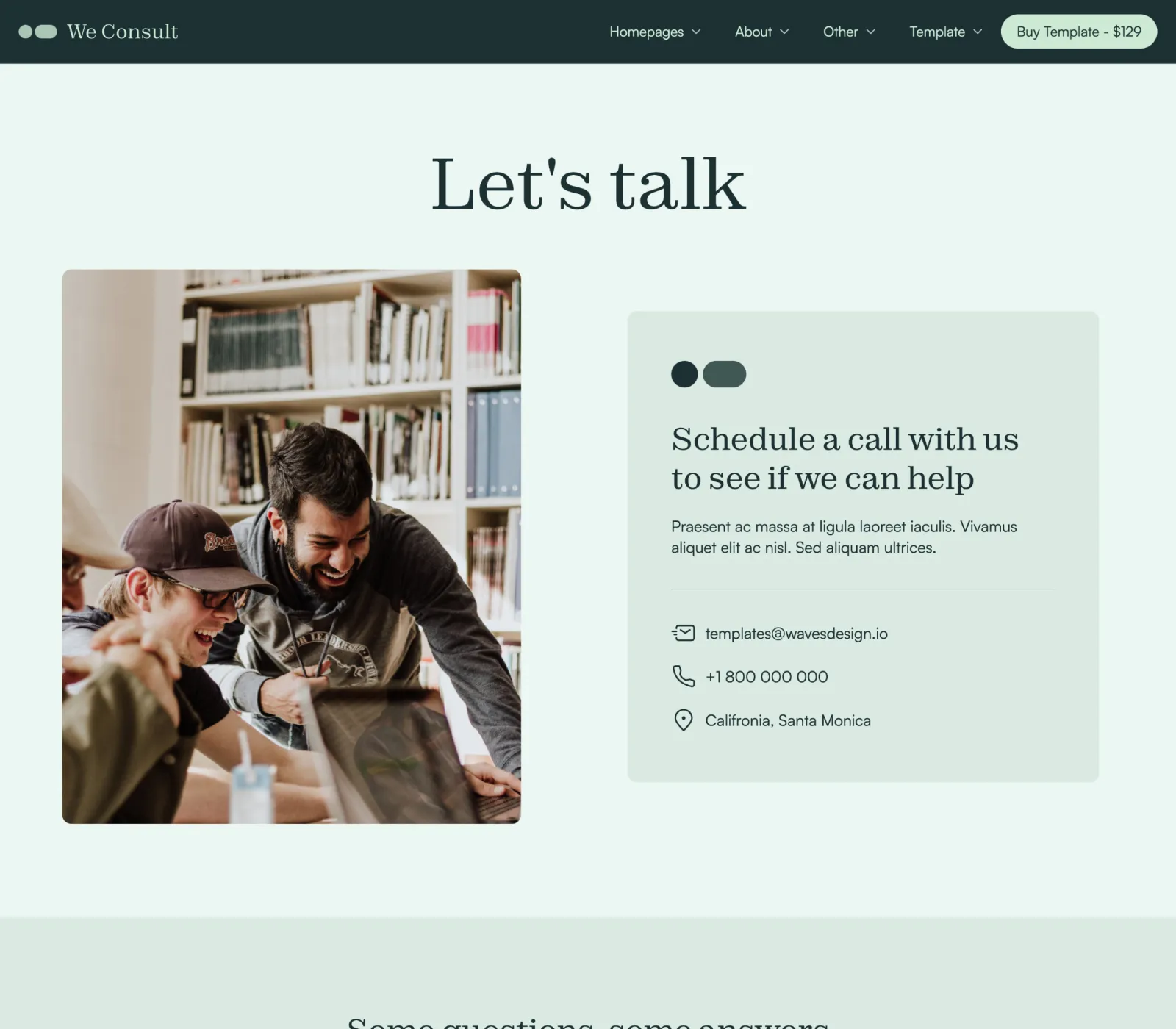Open the Other navigation menu
Screen dimensions: 1176x1029
[x=841, y=32]
